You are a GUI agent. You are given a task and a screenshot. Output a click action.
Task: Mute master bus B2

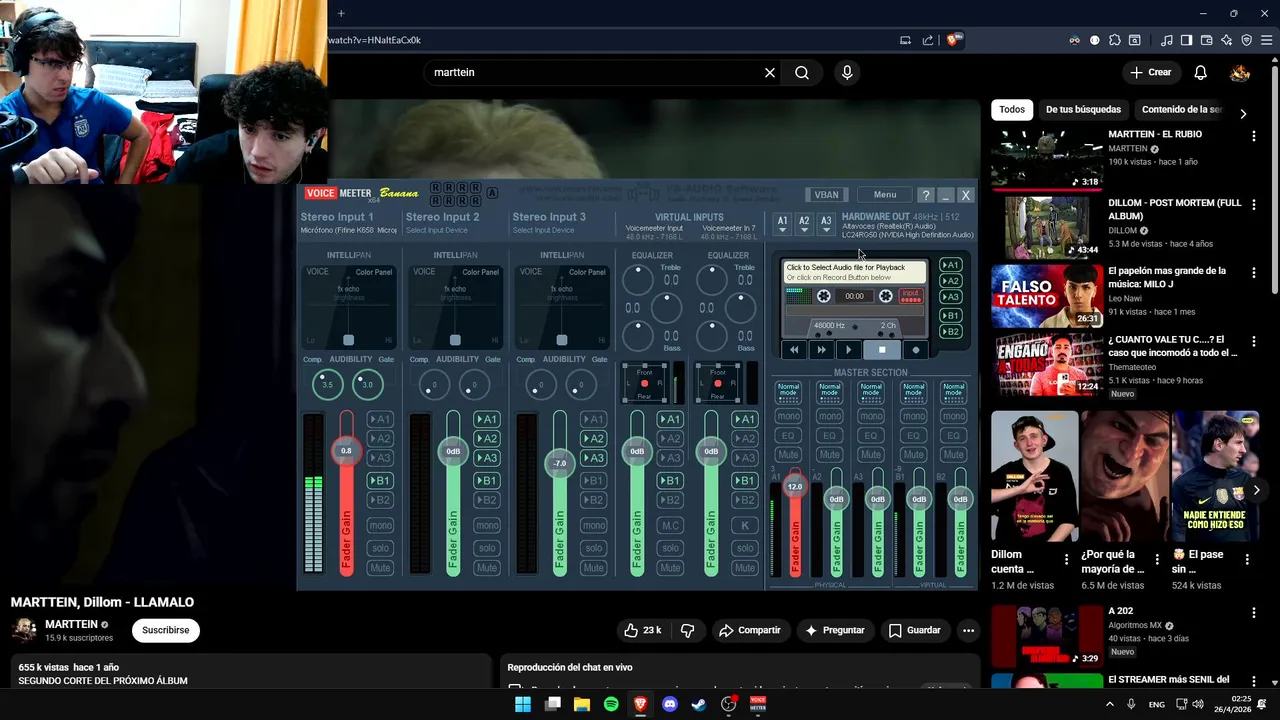coord(954,455)
